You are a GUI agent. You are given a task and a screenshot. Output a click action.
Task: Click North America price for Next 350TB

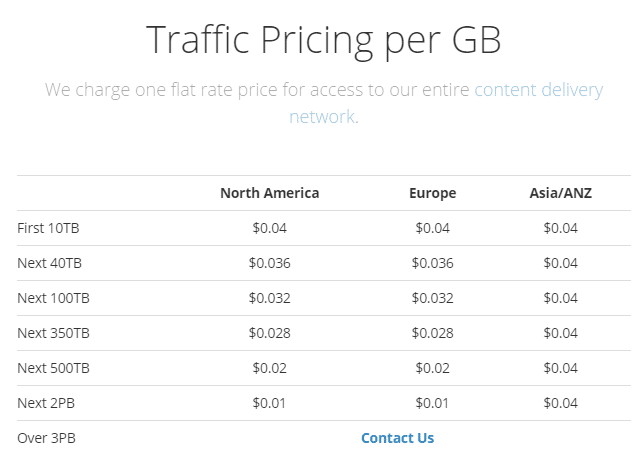tap(270, 333)
